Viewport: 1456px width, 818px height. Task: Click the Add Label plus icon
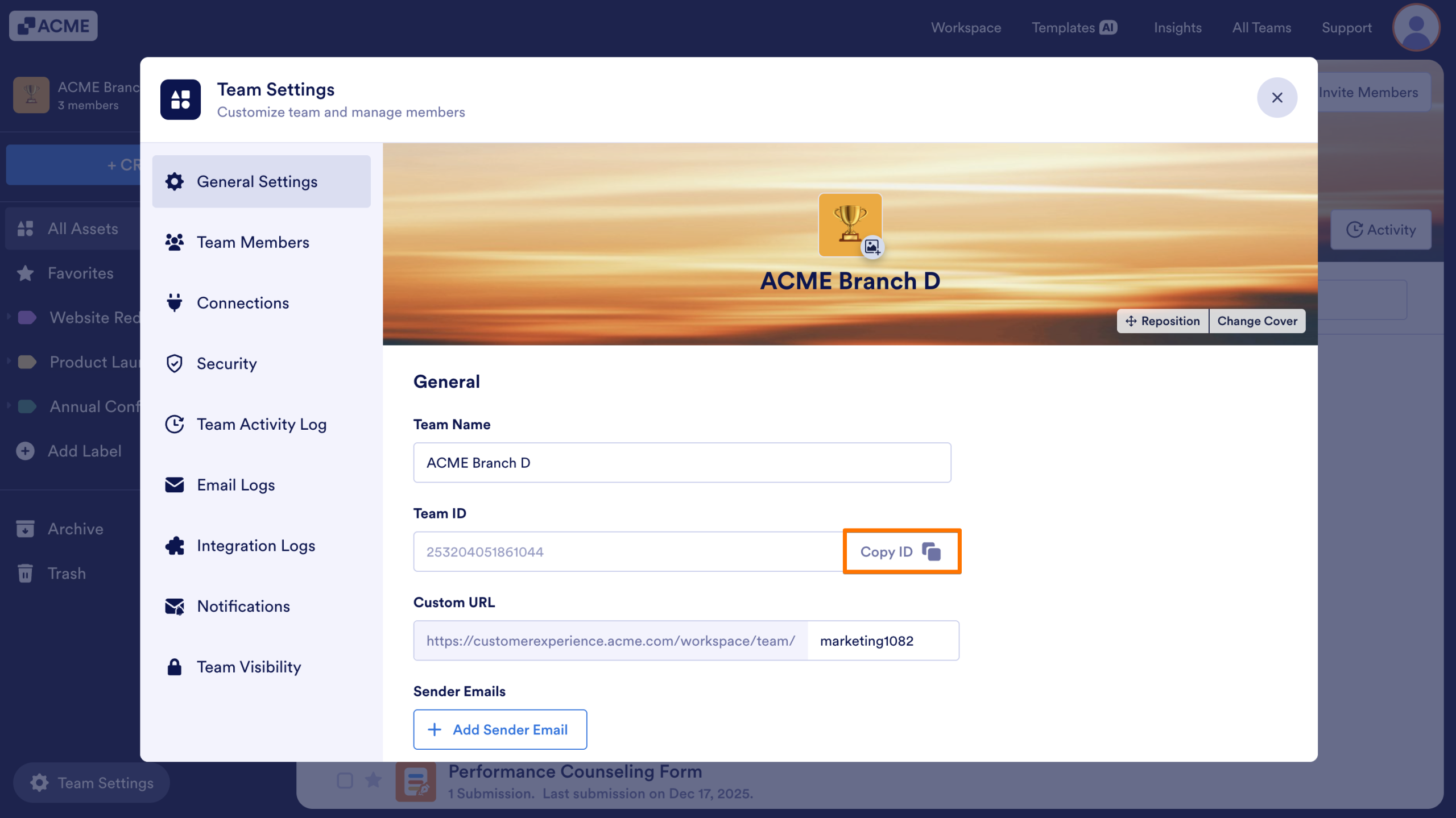coord(26,451)
